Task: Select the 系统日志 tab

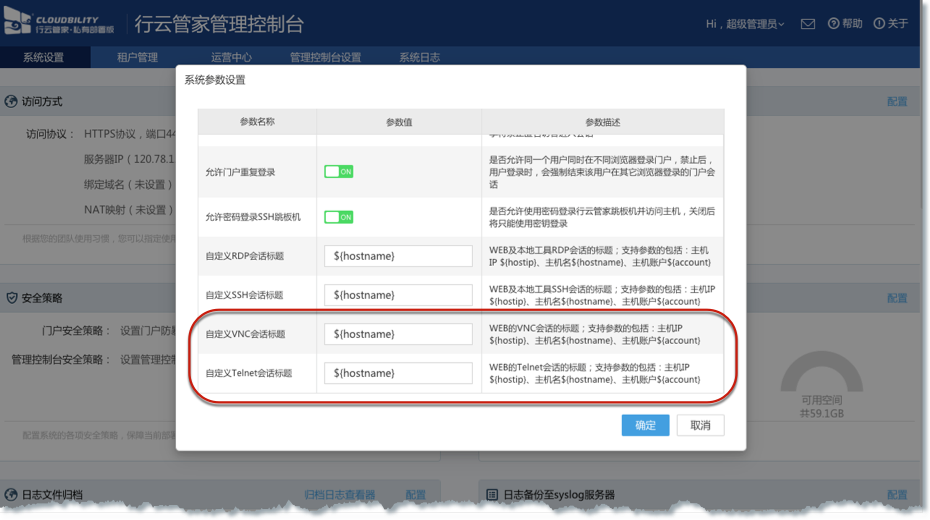Action: (x=419, y=57)
